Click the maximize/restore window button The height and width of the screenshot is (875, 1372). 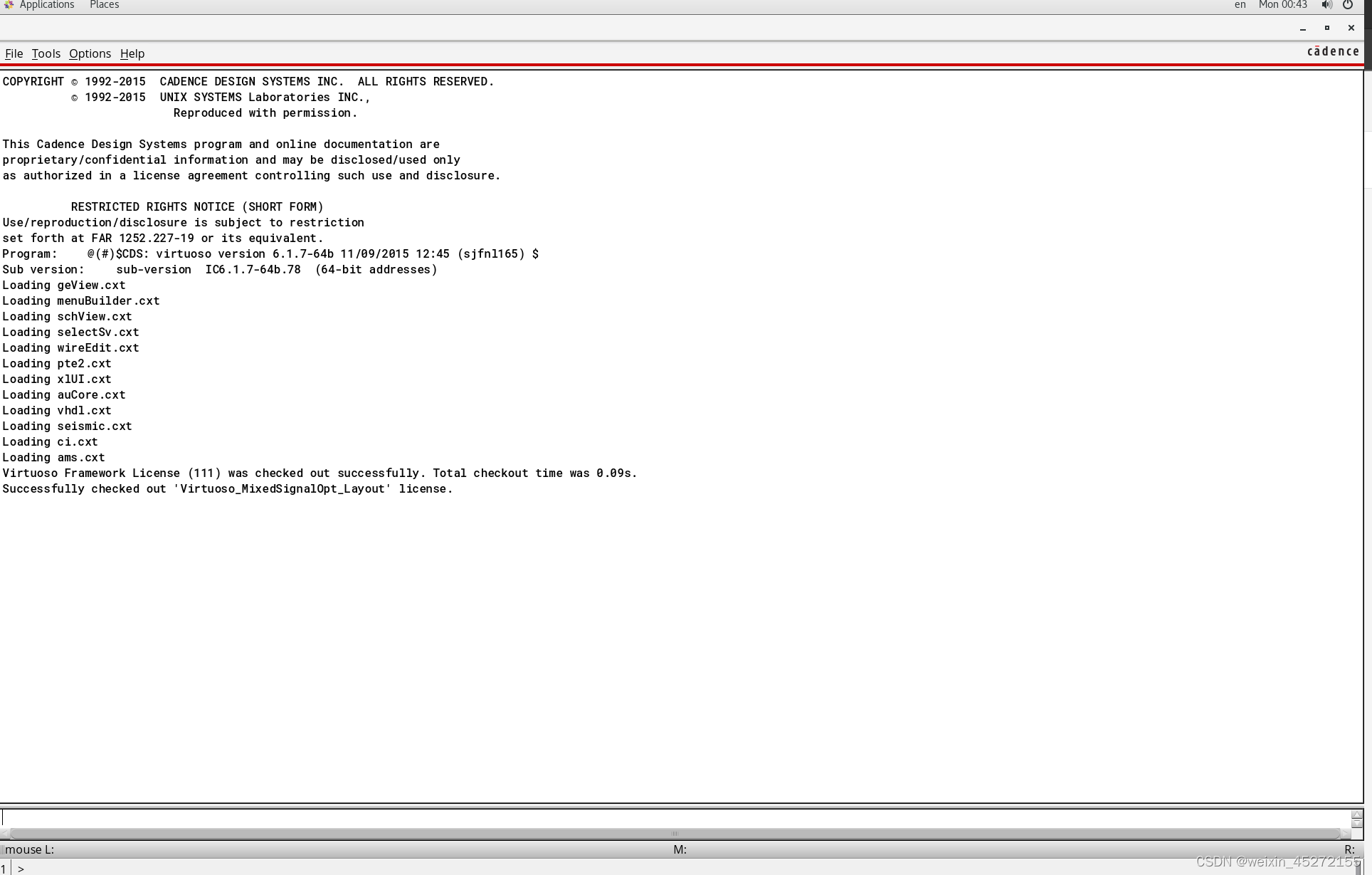tap(1327, 28)
